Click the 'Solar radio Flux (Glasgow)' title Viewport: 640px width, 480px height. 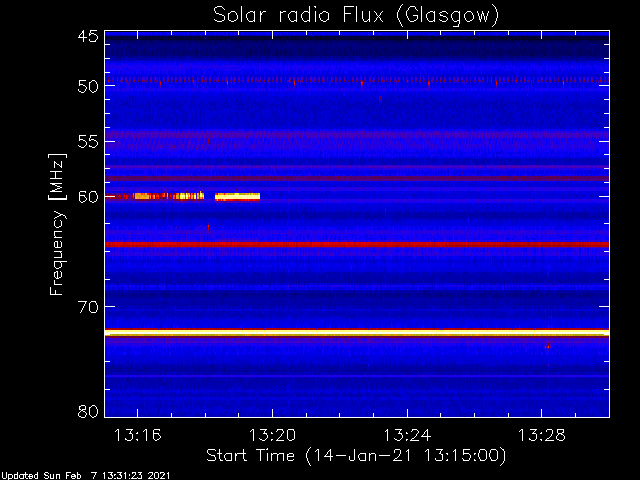pos(356,16)
